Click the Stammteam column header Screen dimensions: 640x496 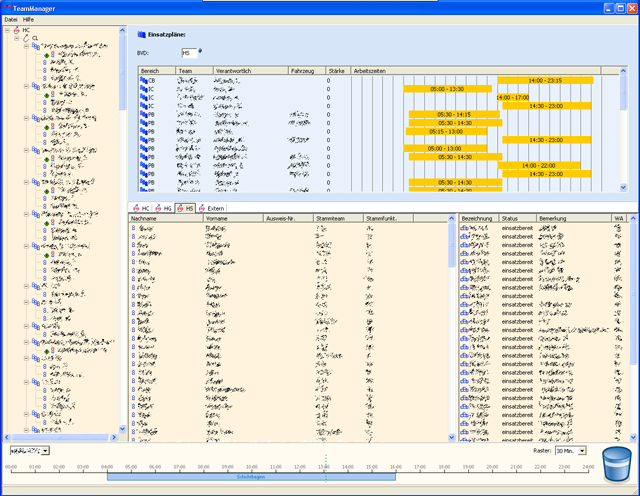point(338,218)
